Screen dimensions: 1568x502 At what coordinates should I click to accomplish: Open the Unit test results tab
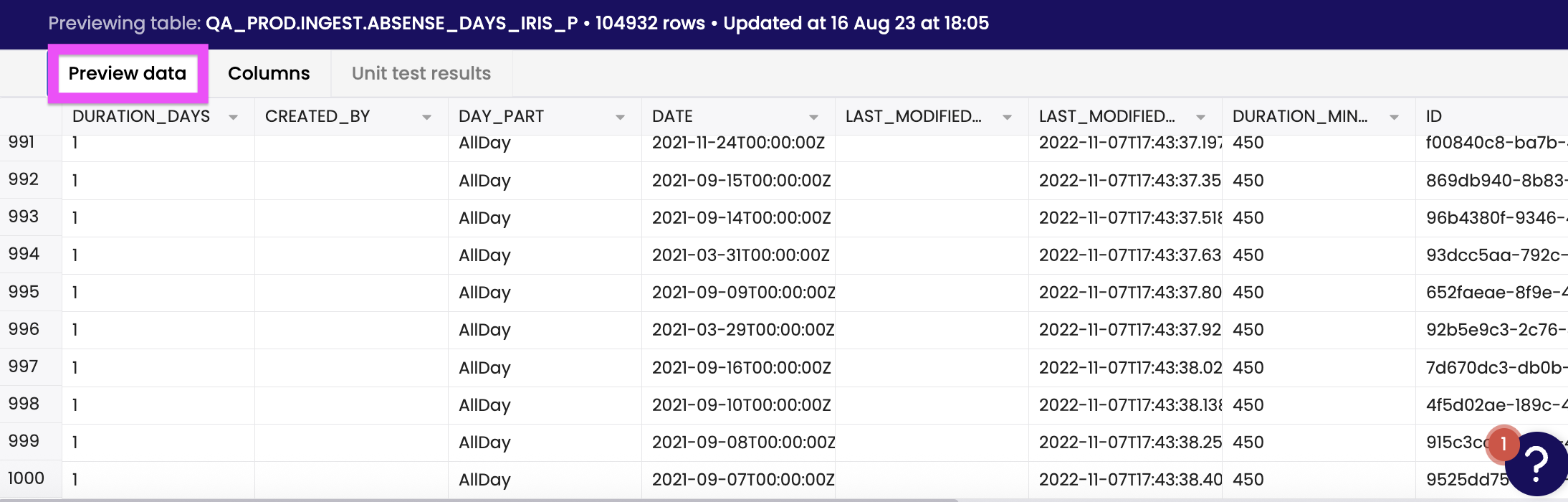point(421,73)
